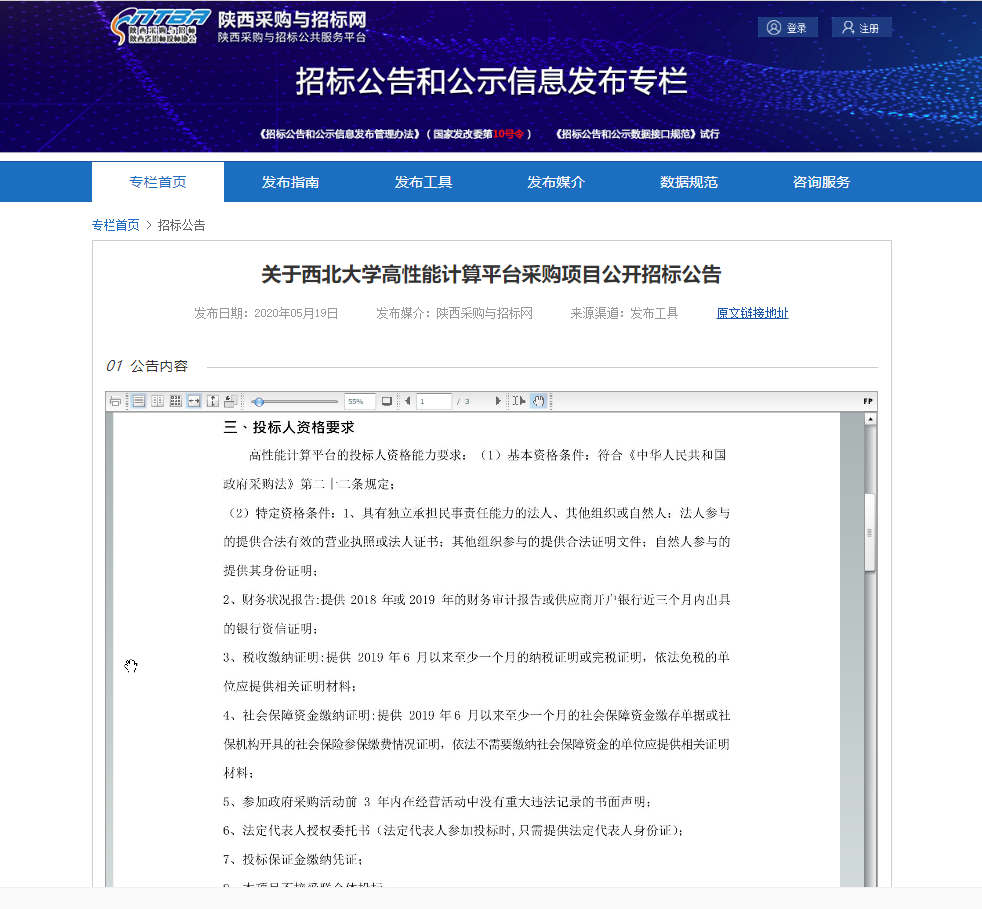Toggle fit-to-width in PDF viewer
The width and height of the screenshot is (982, 909).
point(193,401)
